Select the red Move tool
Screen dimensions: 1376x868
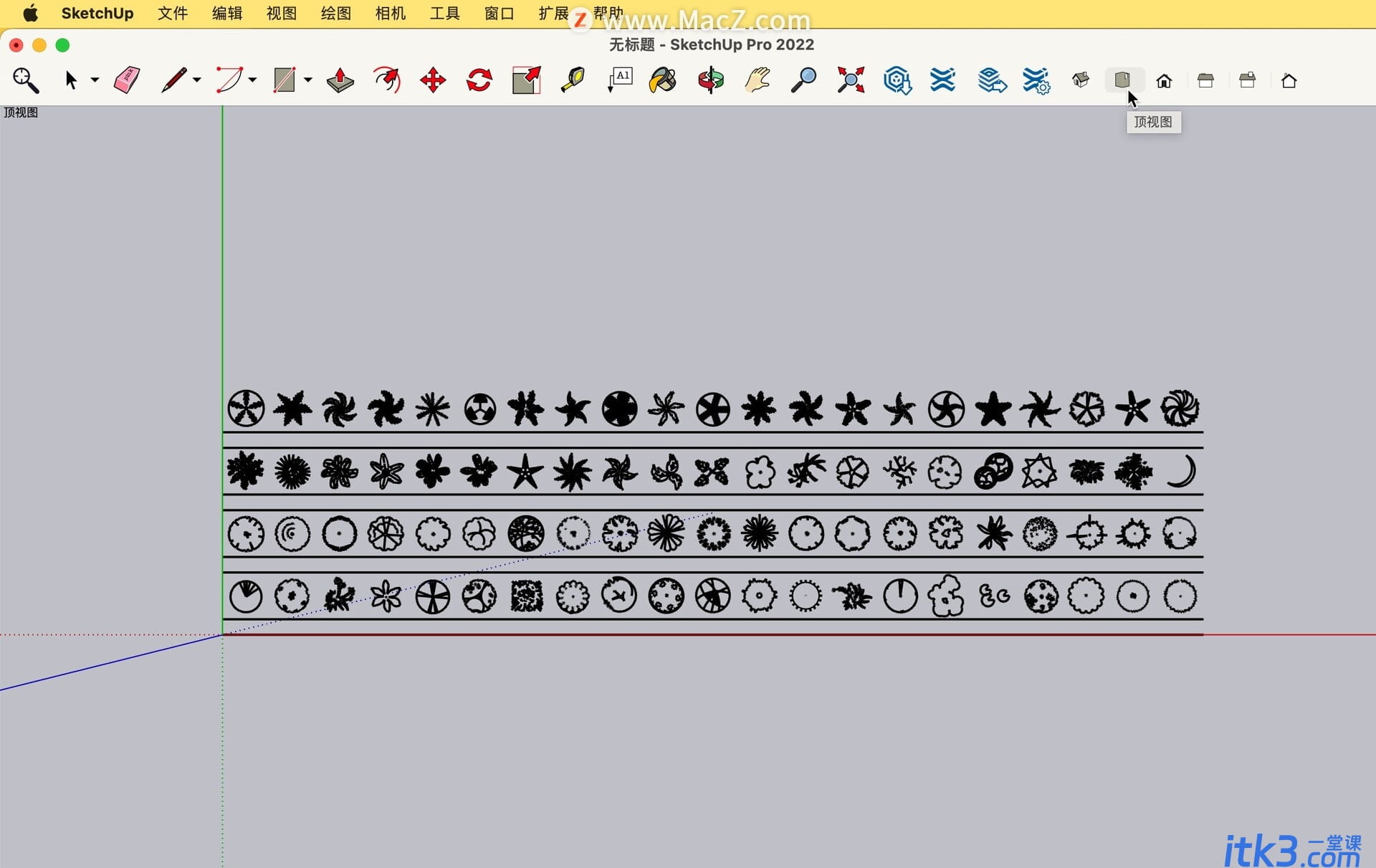(x=433, y=80)
